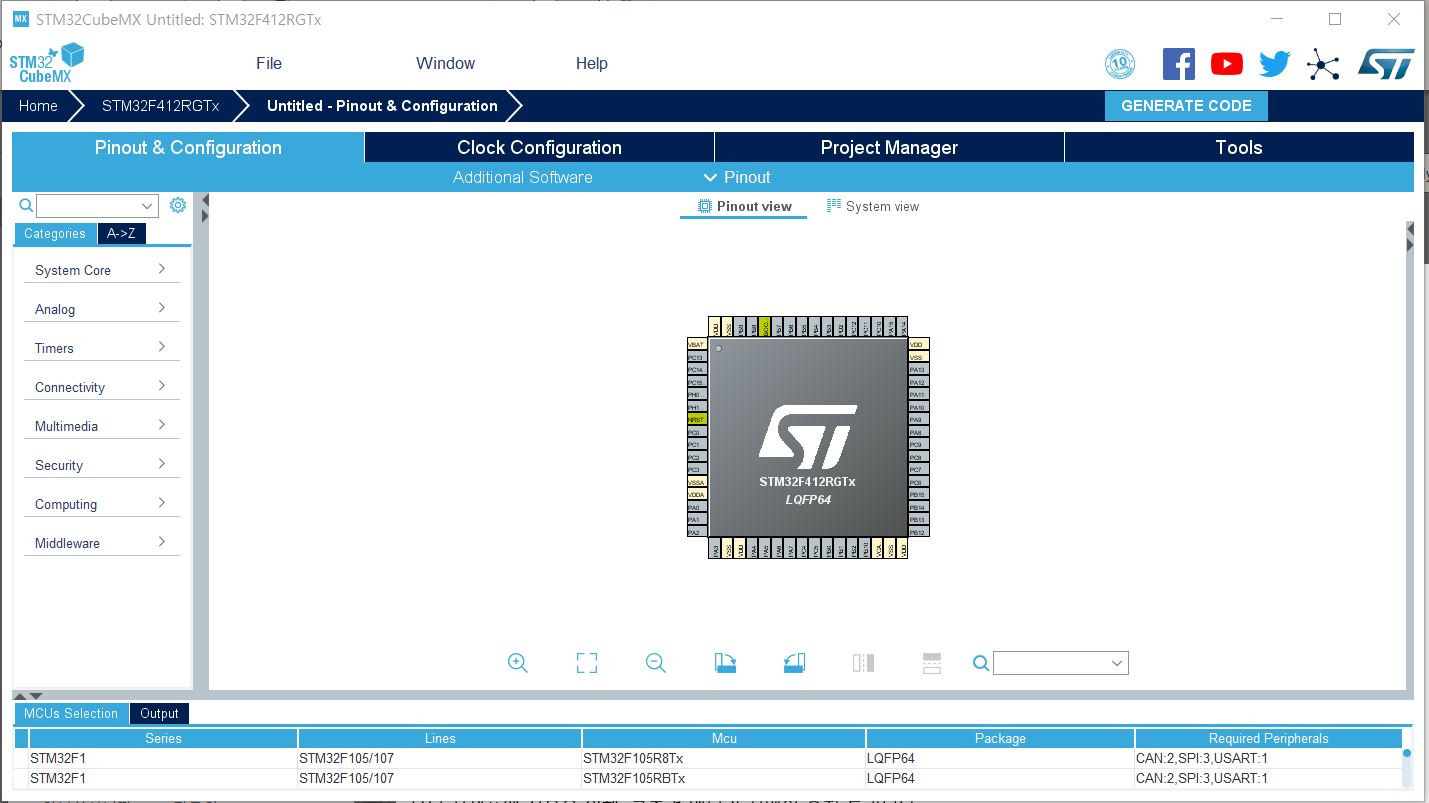Switch to the Tools tab
The image size is (1429, 803).
[1239, 147]
